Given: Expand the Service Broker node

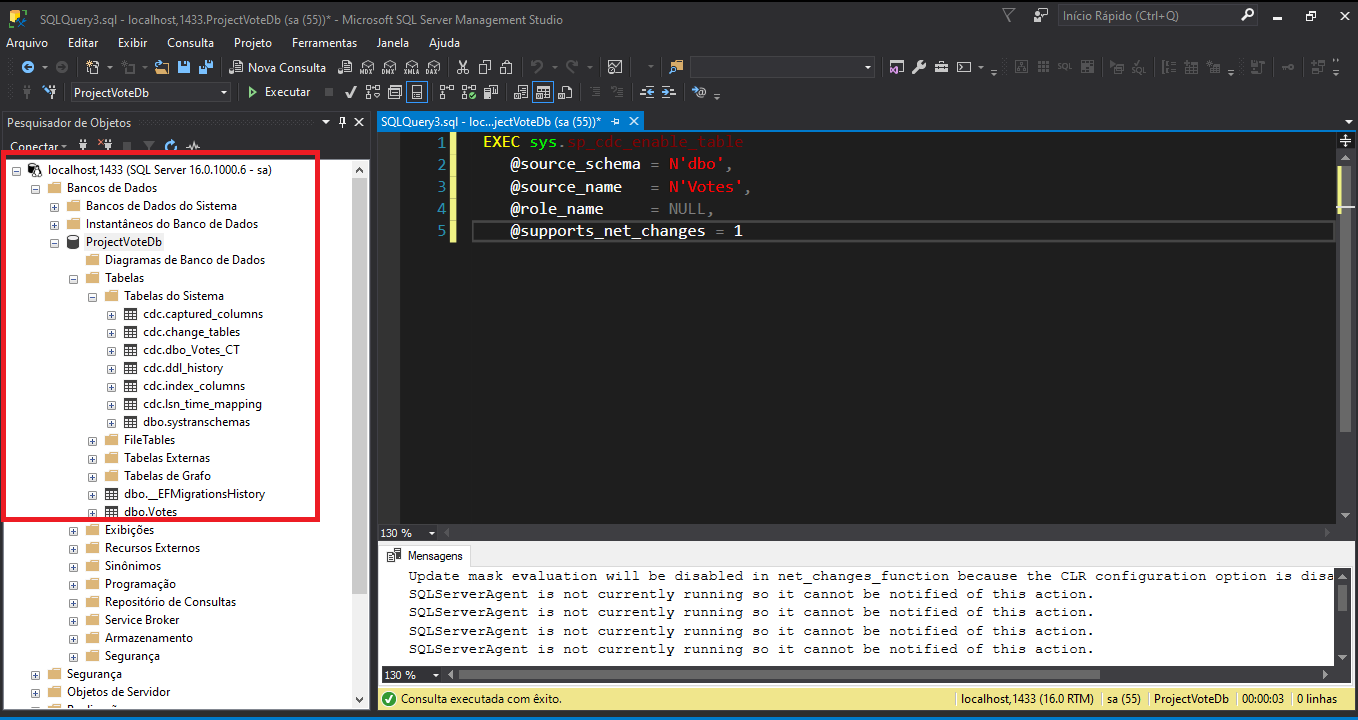Looking at the screenshot, I should 73,620.
